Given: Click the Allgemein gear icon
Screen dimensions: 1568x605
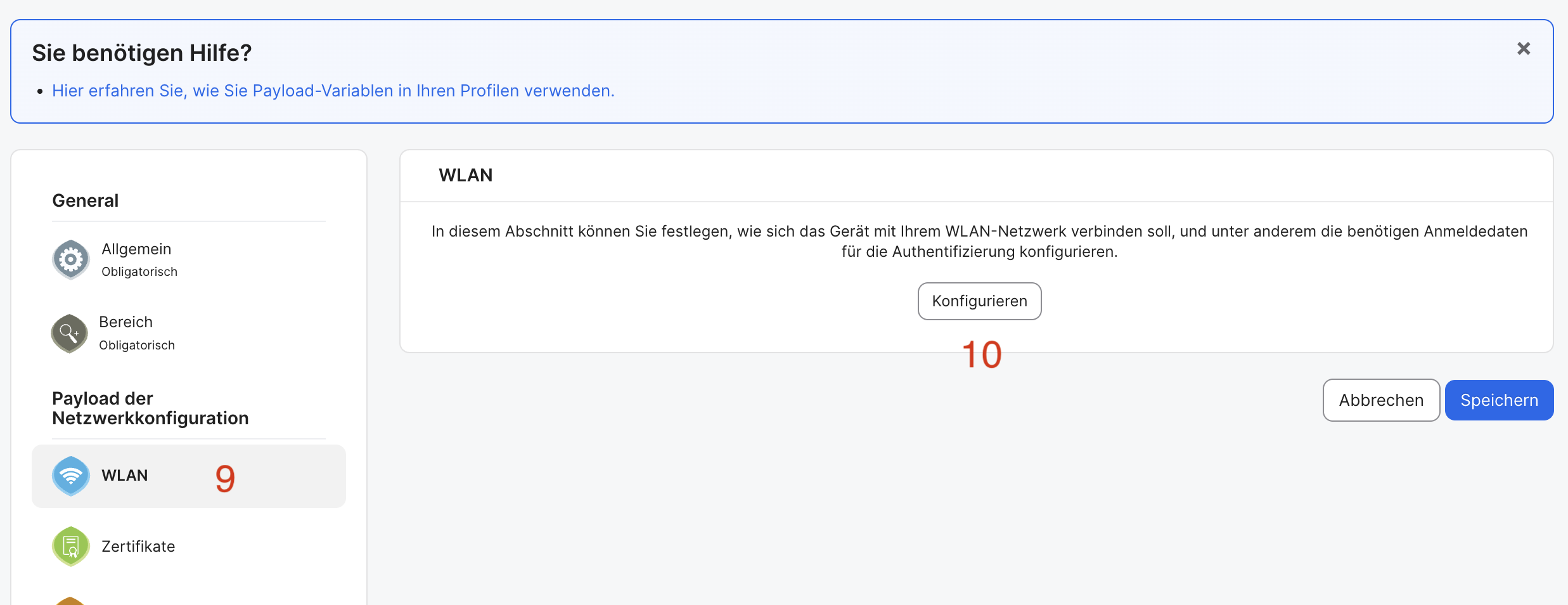Looking at the screenshot, I should [71, 259].
